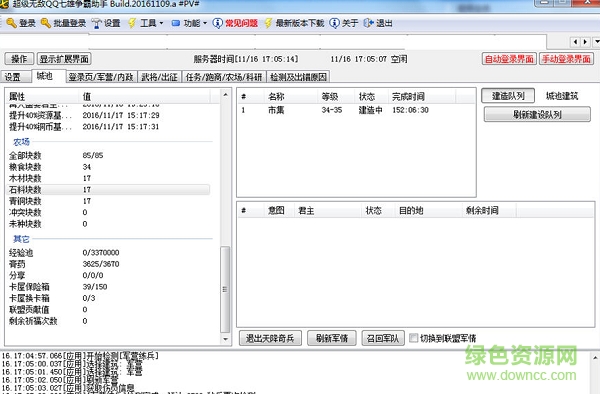Viewport: 600px width, 394px height.
Task: Click the 刷新军情 button
Action: [332, 338]
